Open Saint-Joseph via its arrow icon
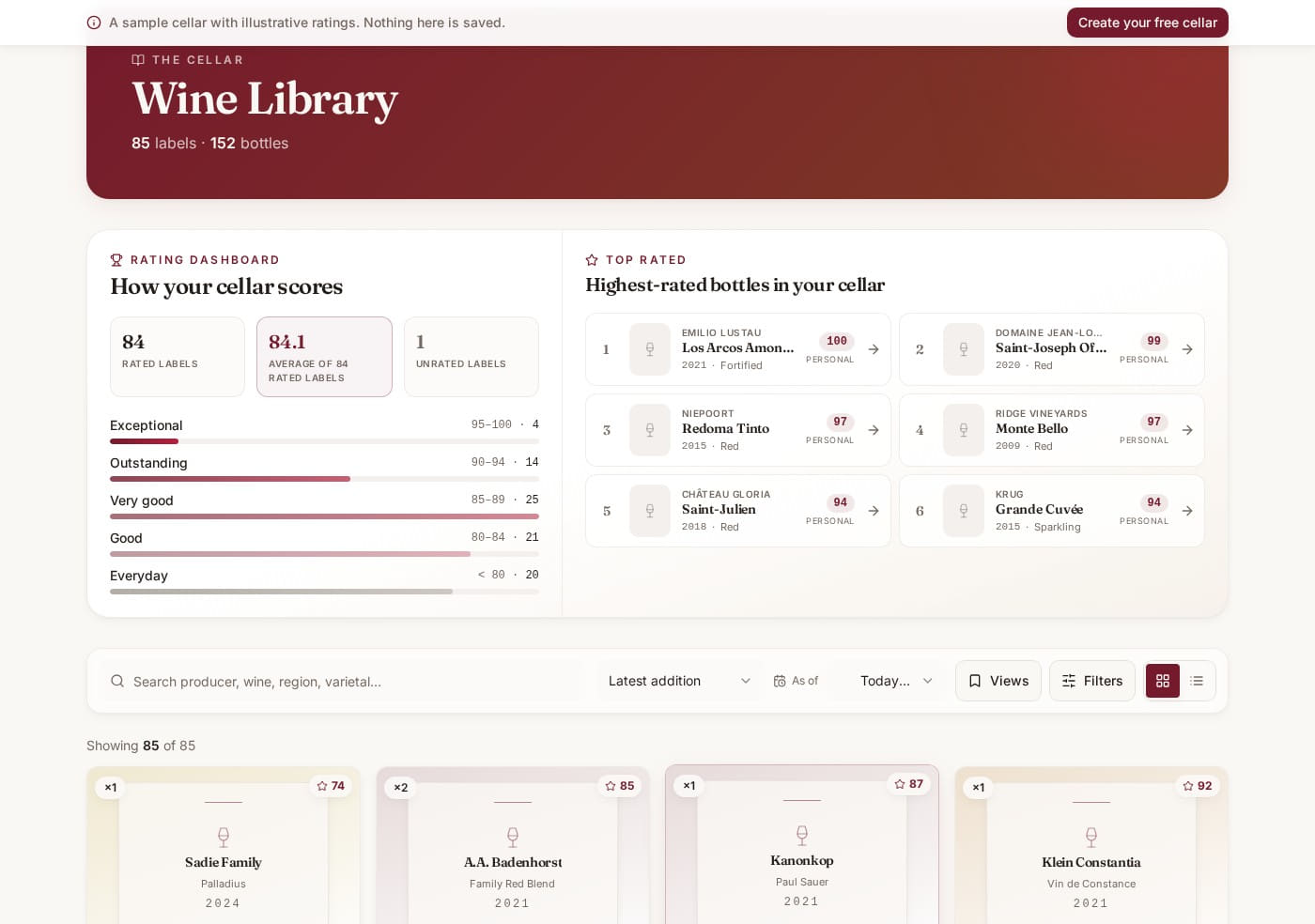This screenshot has width=1315, height=924. [1187, 349]
